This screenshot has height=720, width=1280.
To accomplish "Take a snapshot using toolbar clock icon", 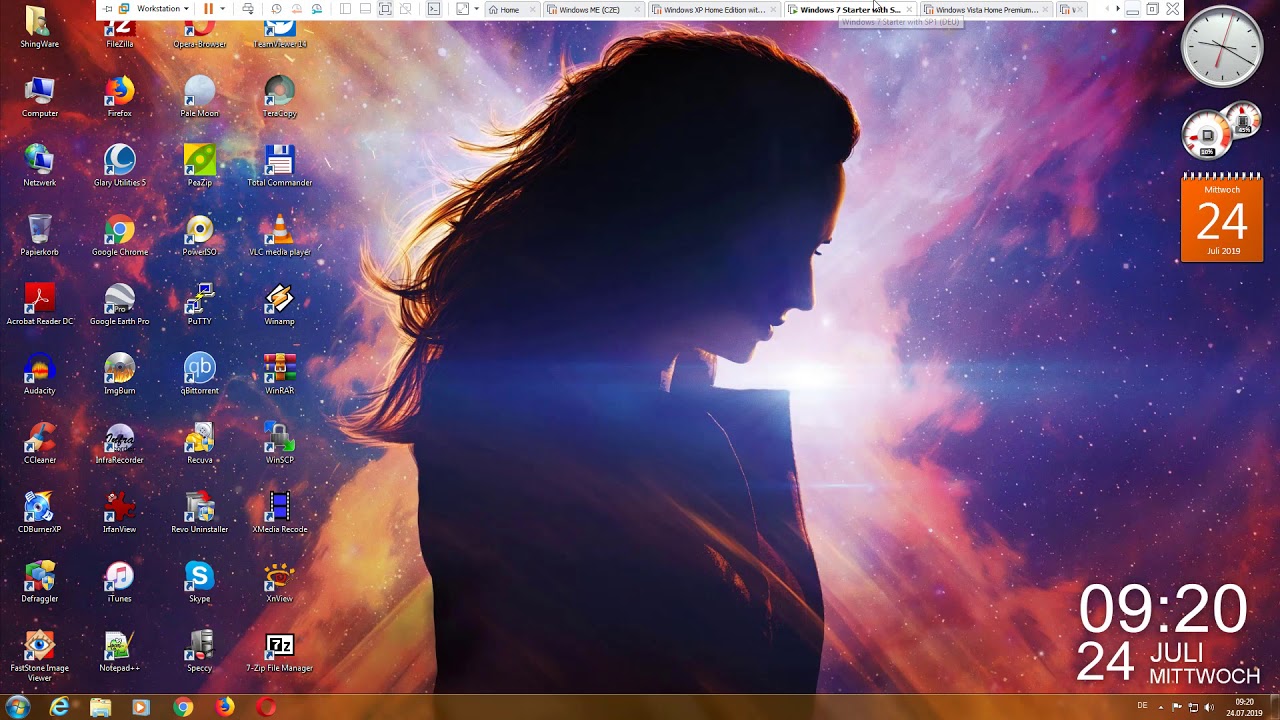I will (277, 9).
